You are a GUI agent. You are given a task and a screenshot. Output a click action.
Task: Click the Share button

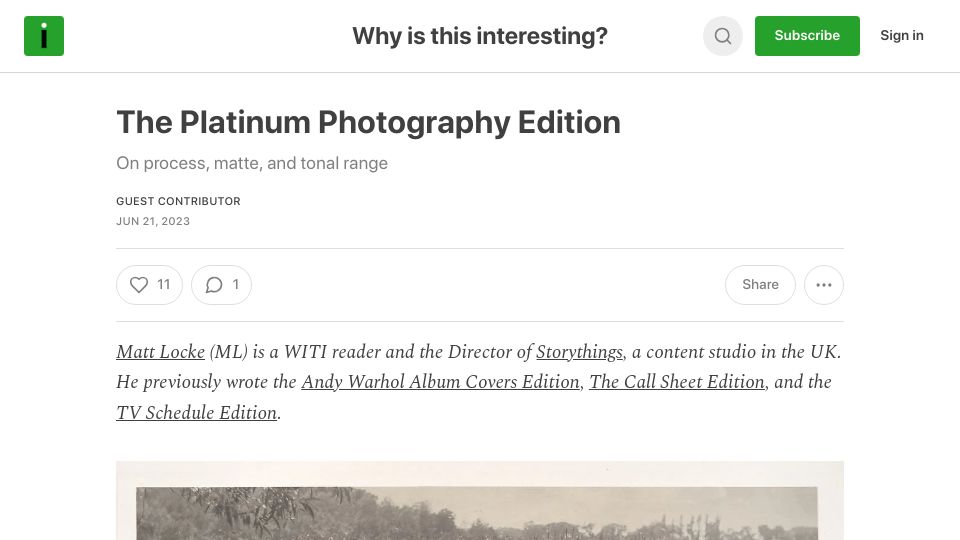pos(760,285)
